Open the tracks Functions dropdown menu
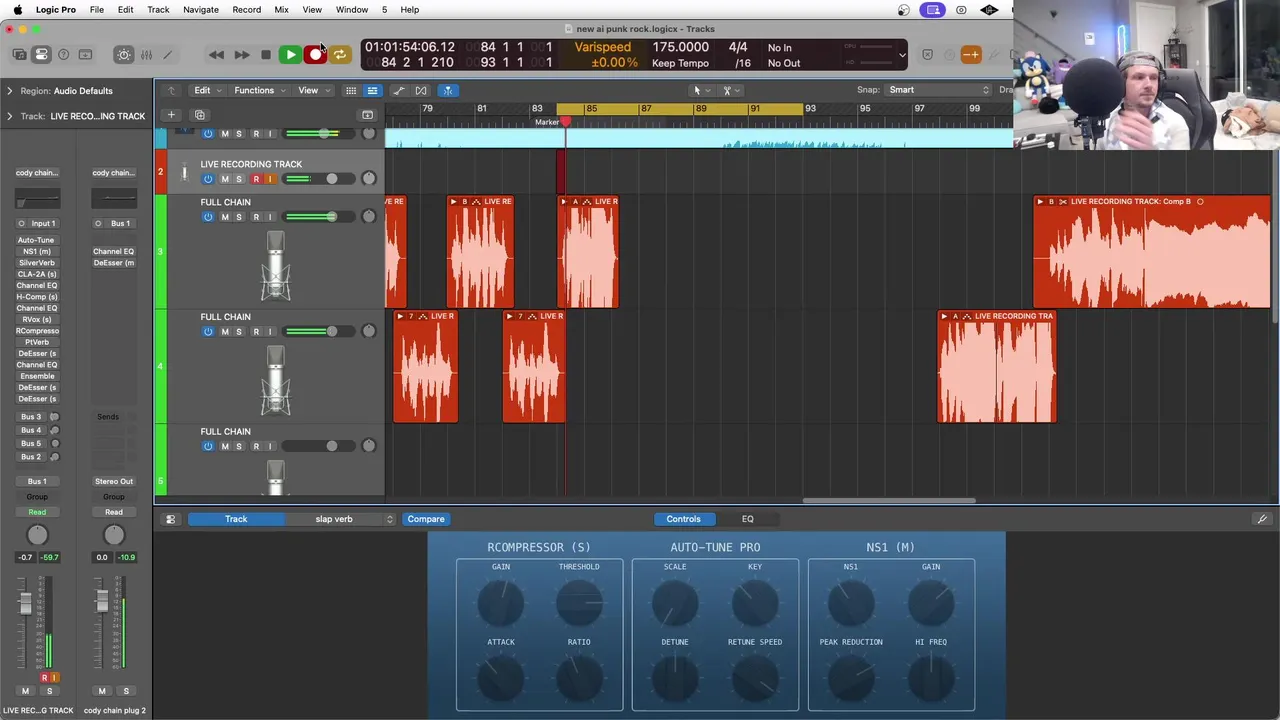 click(259, 90)
